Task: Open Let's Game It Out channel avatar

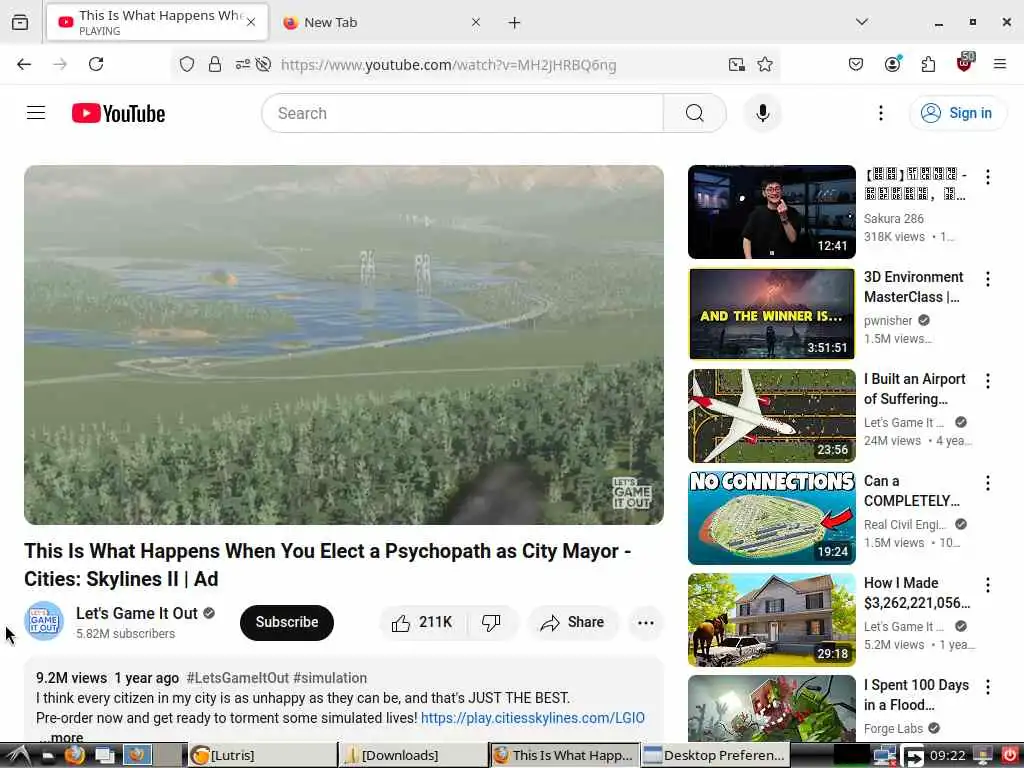Action: [44, 621]
